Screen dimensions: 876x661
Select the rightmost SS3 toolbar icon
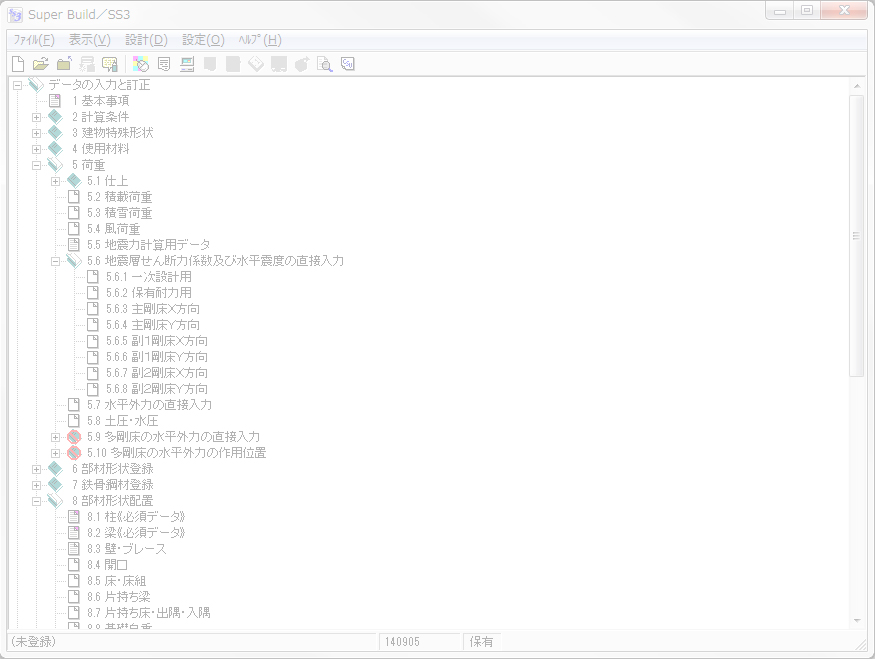[347, 63]
